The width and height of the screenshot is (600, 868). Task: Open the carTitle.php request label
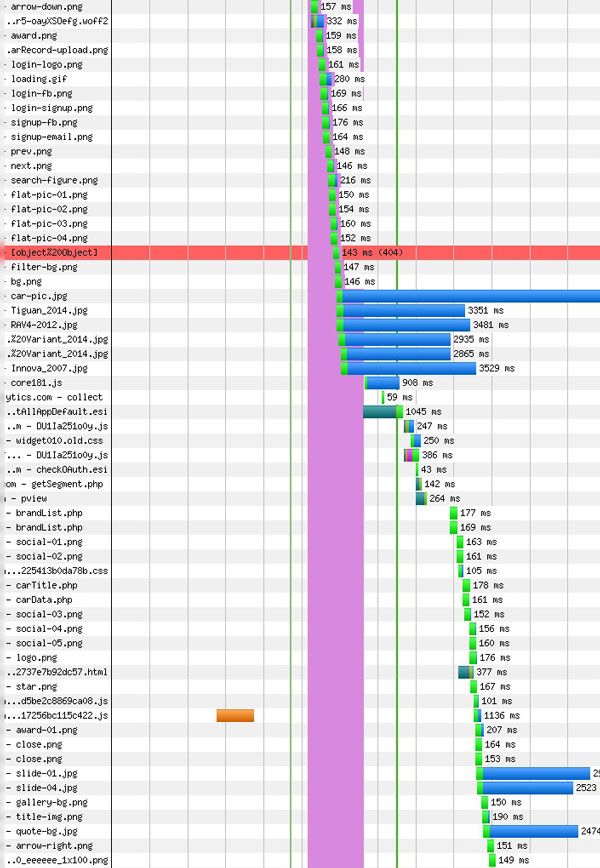tap(42, 585)
